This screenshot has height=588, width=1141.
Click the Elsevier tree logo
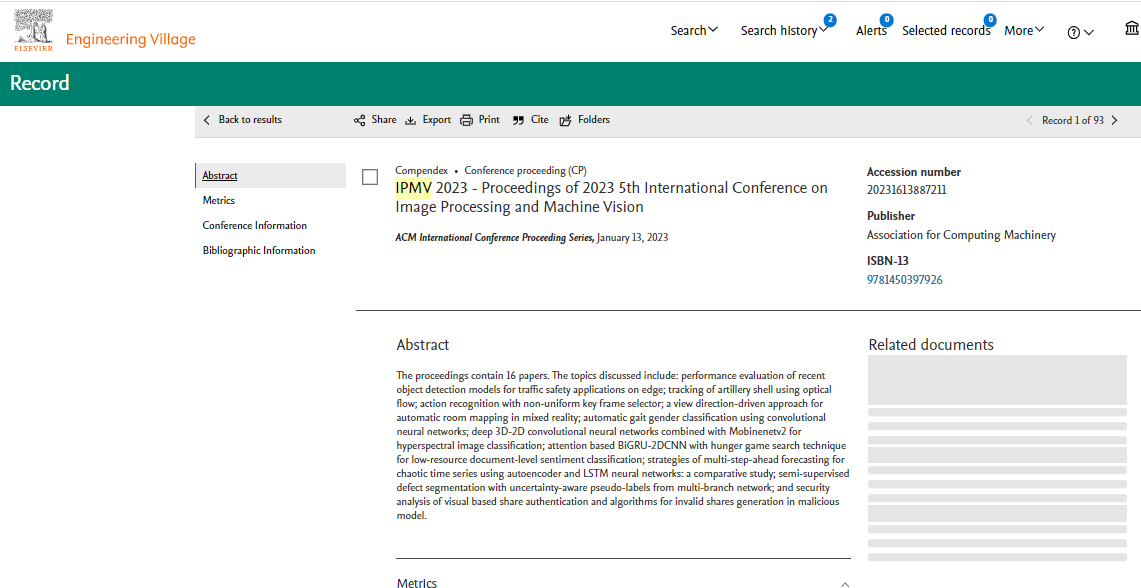click(x=33, y=31)
